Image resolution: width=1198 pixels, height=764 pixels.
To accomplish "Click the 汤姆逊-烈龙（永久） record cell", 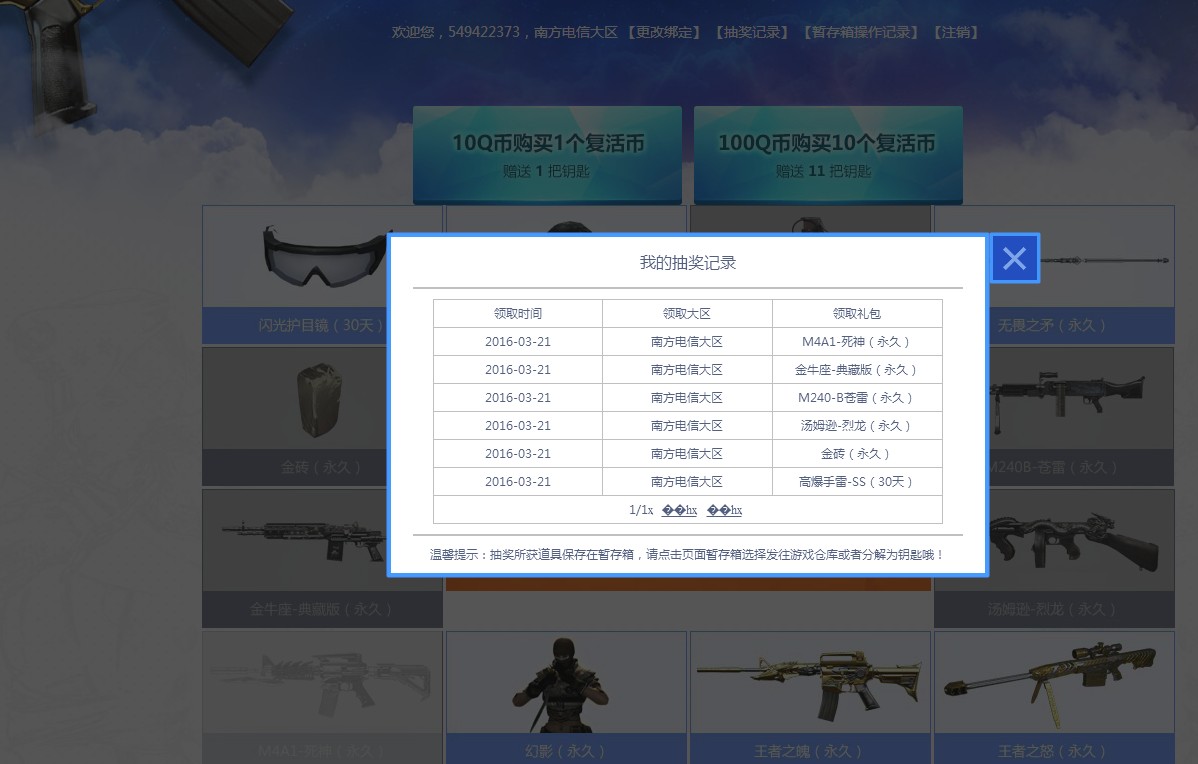I will click(856, 426).
